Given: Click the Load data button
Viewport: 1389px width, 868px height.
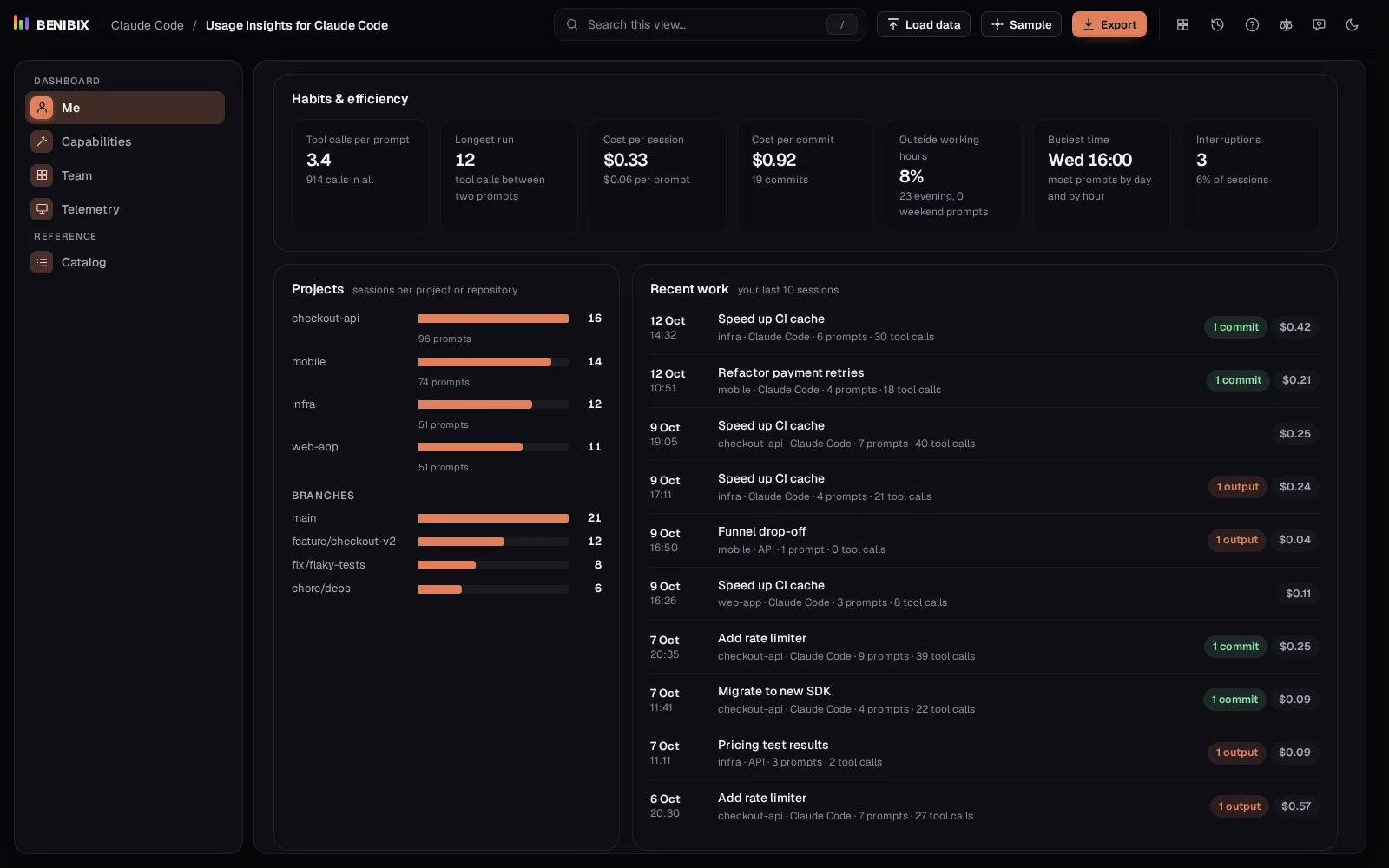Looking at the screenshot, I should [x=924, y=24].
